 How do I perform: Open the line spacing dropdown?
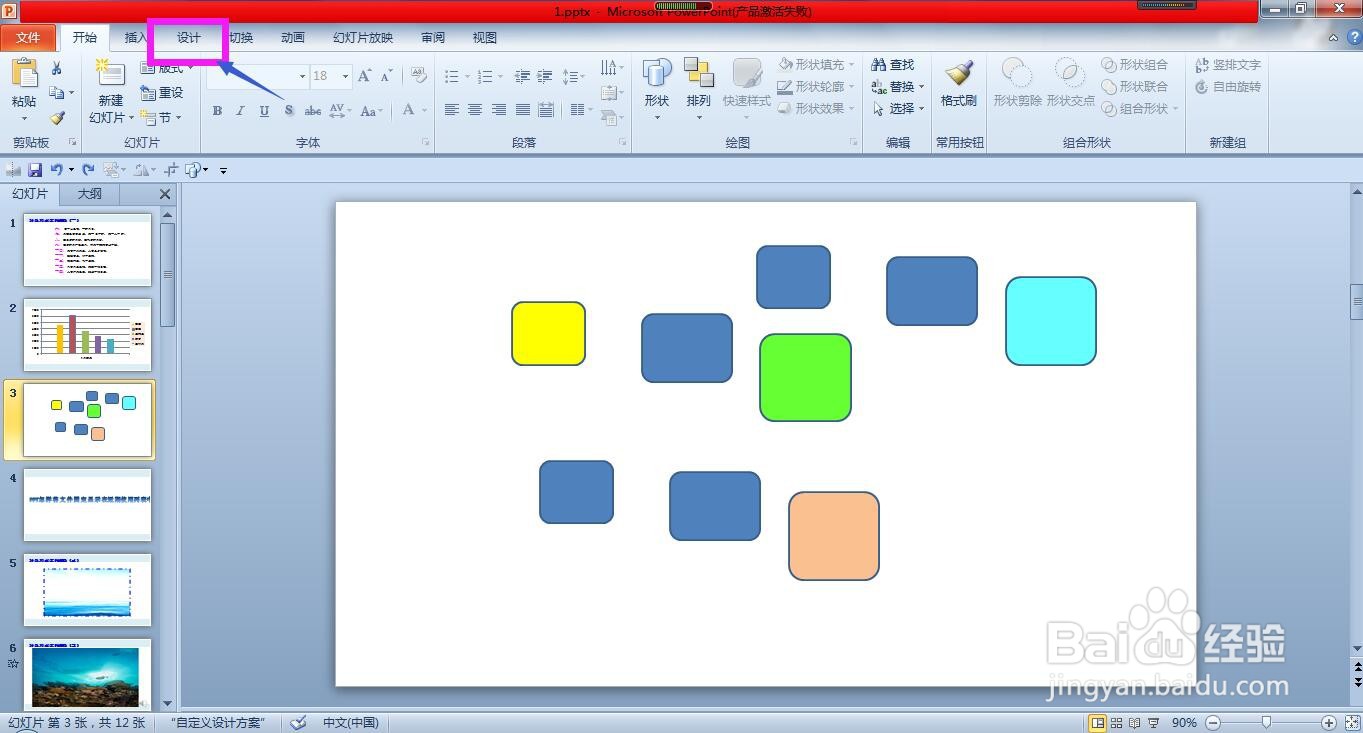tap(574, 77)
